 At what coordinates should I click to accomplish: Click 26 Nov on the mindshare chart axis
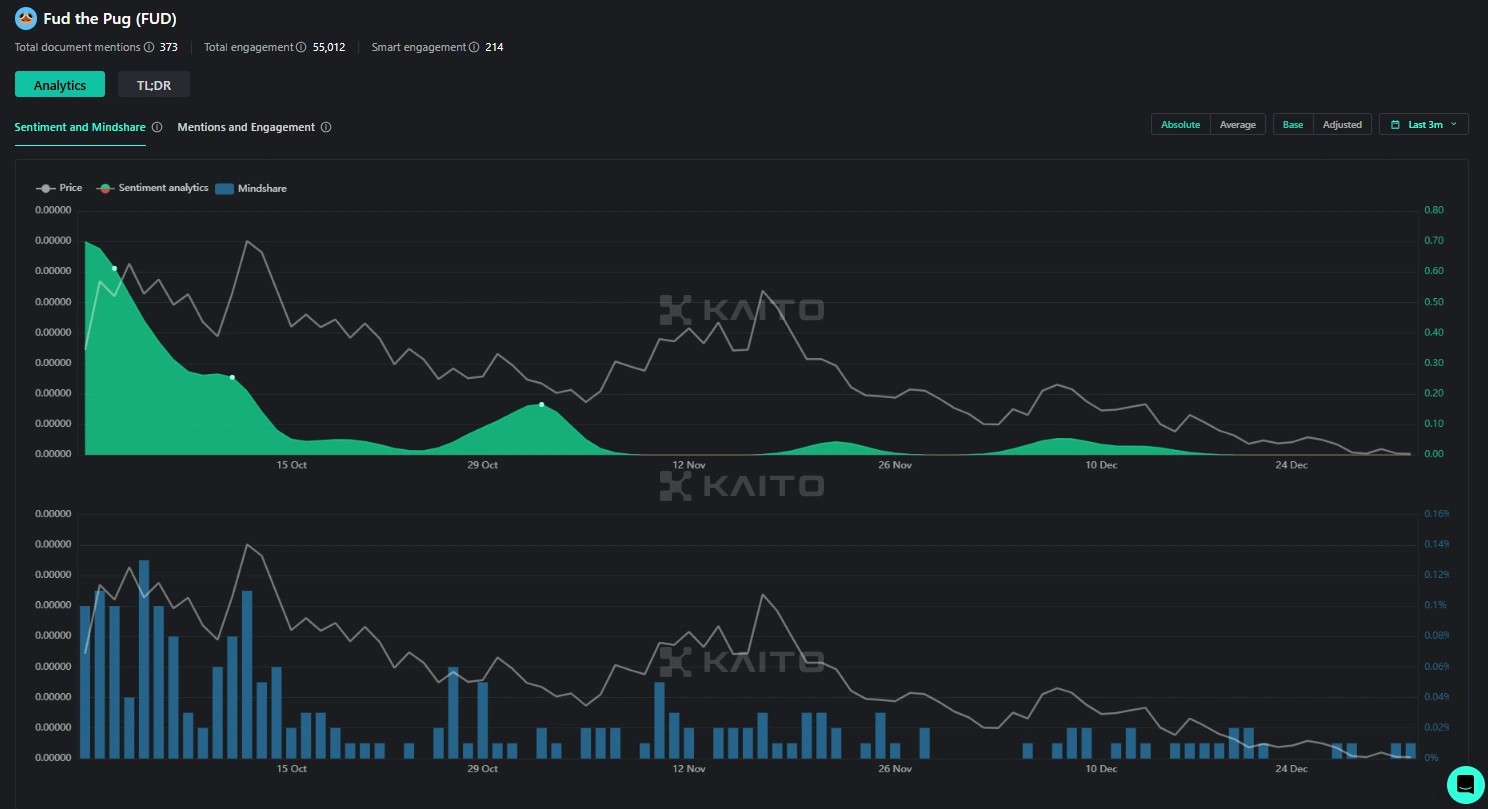click(895, 769)
